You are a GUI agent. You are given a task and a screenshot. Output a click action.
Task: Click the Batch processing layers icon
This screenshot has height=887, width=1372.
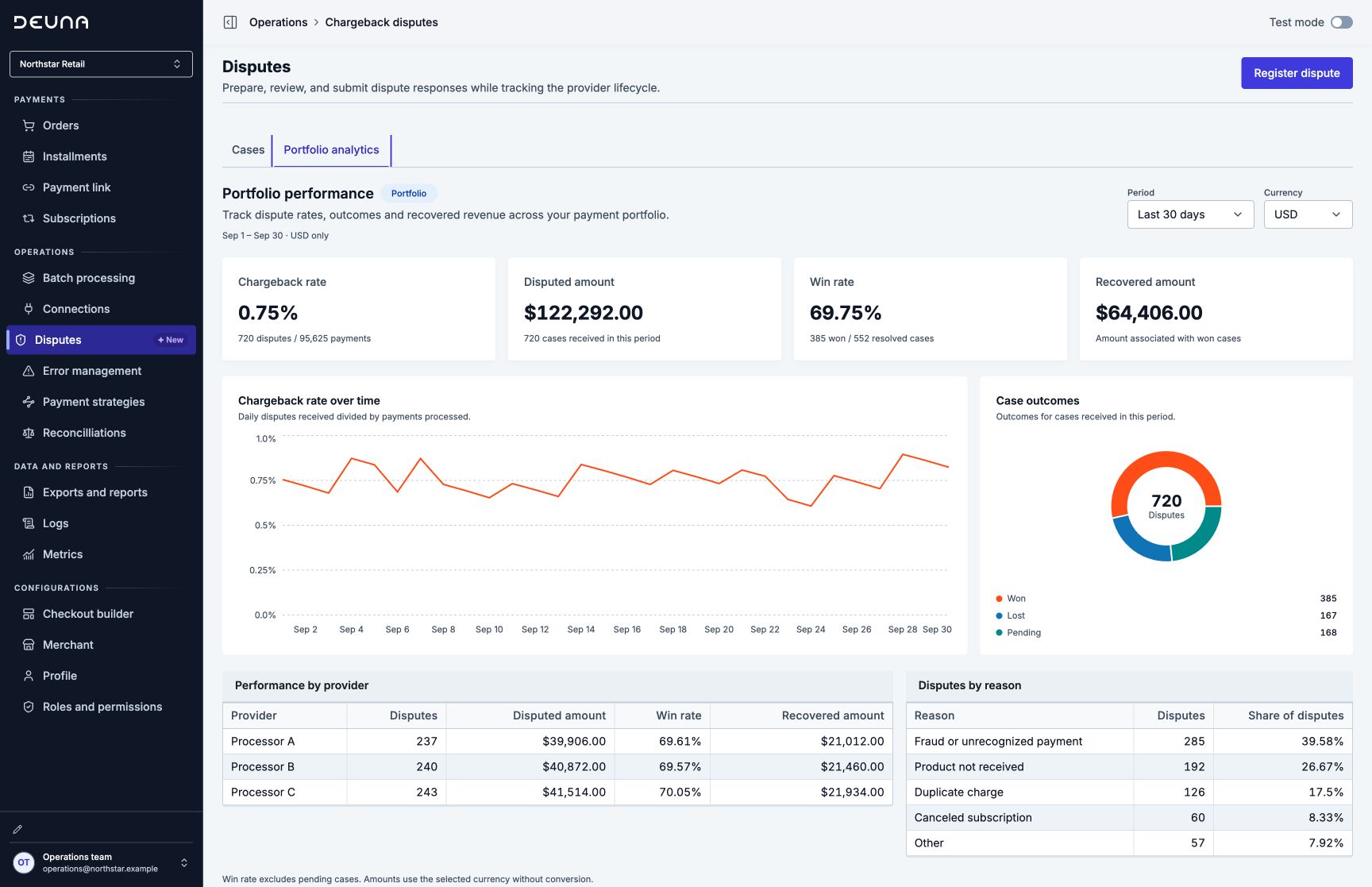point(29,278)
